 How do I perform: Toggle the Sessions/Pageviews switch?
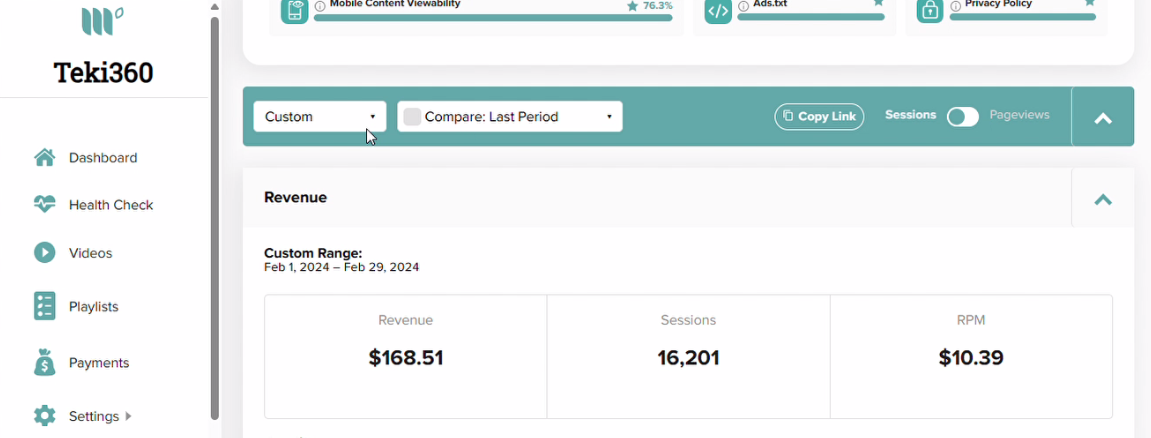point(962,117)
